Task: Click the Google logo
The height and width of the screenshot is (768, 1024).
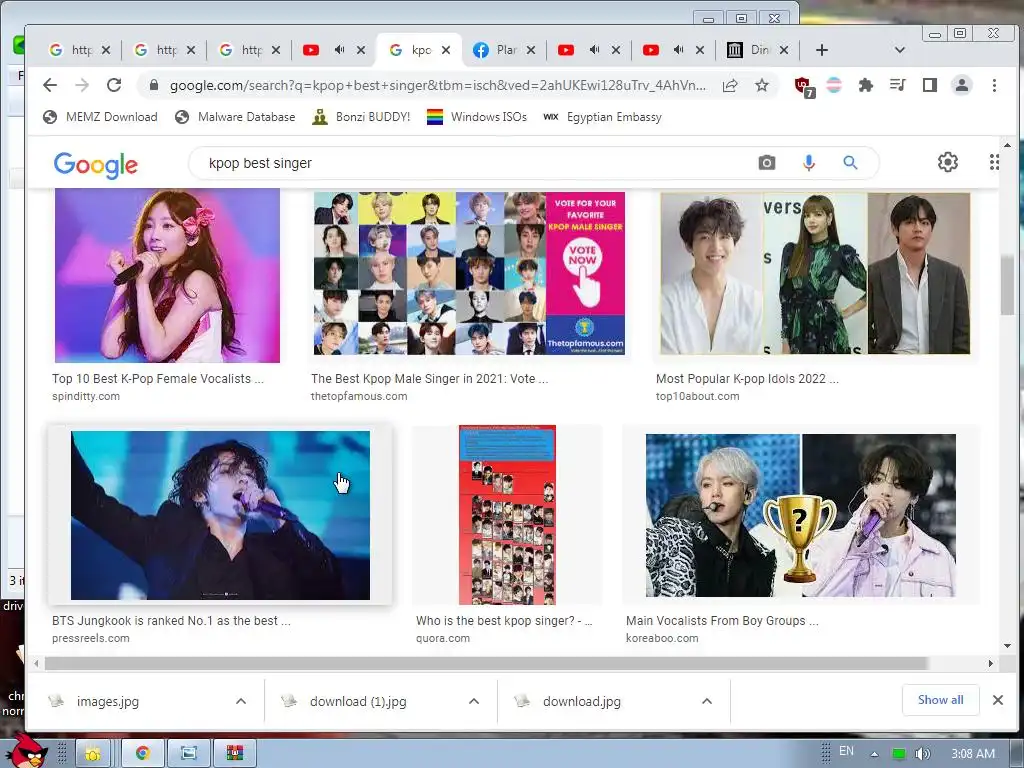Action: click(95, 165)
